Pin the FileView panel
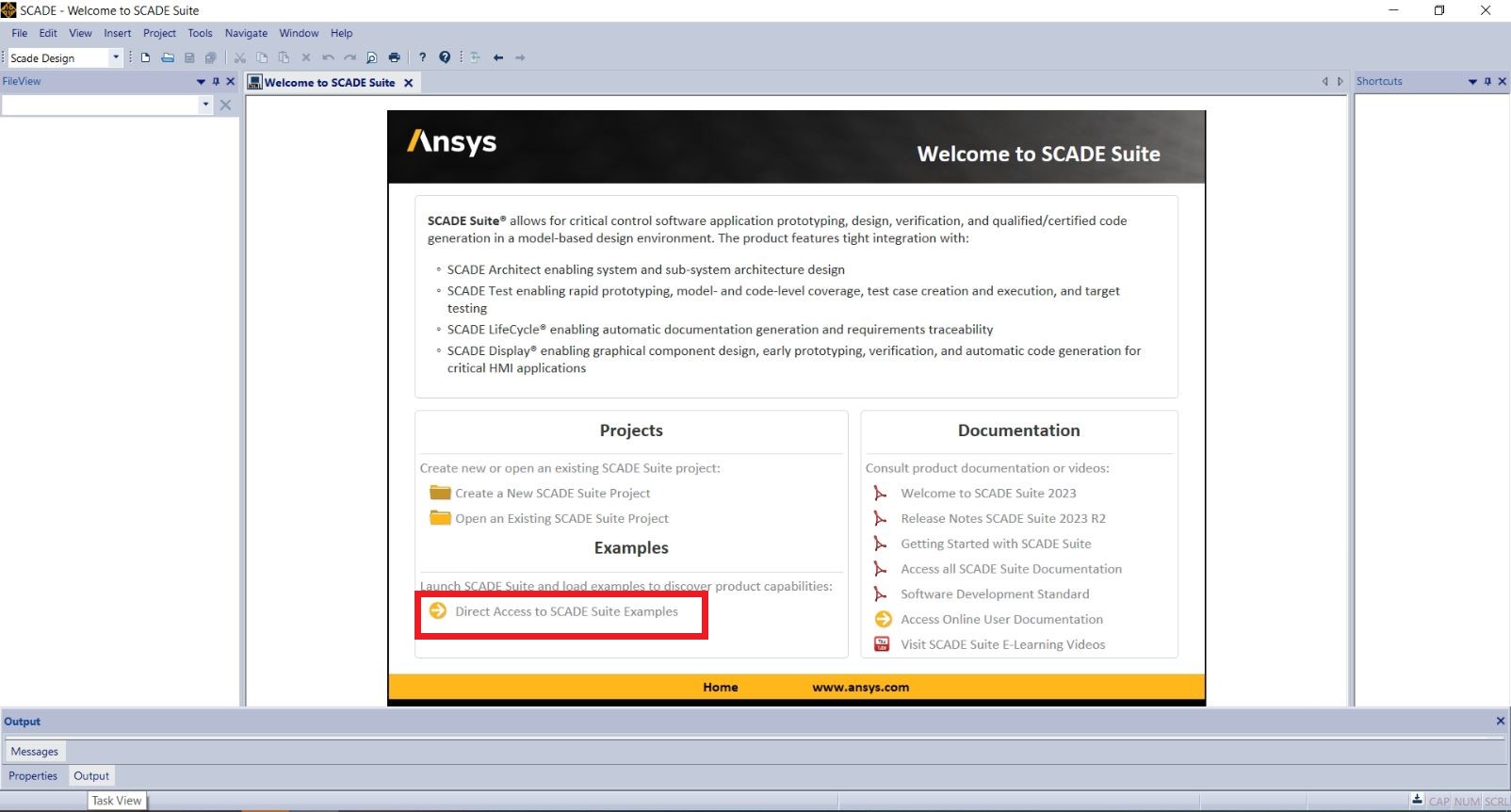 click(216, 81)
